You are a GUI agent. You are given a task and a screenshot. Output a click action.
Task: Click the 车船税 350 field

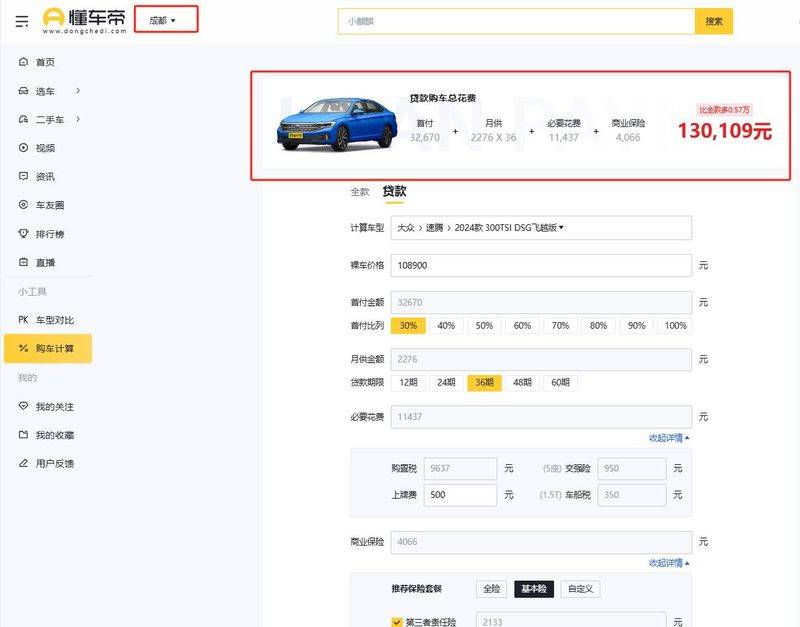[x=632, y=495]
